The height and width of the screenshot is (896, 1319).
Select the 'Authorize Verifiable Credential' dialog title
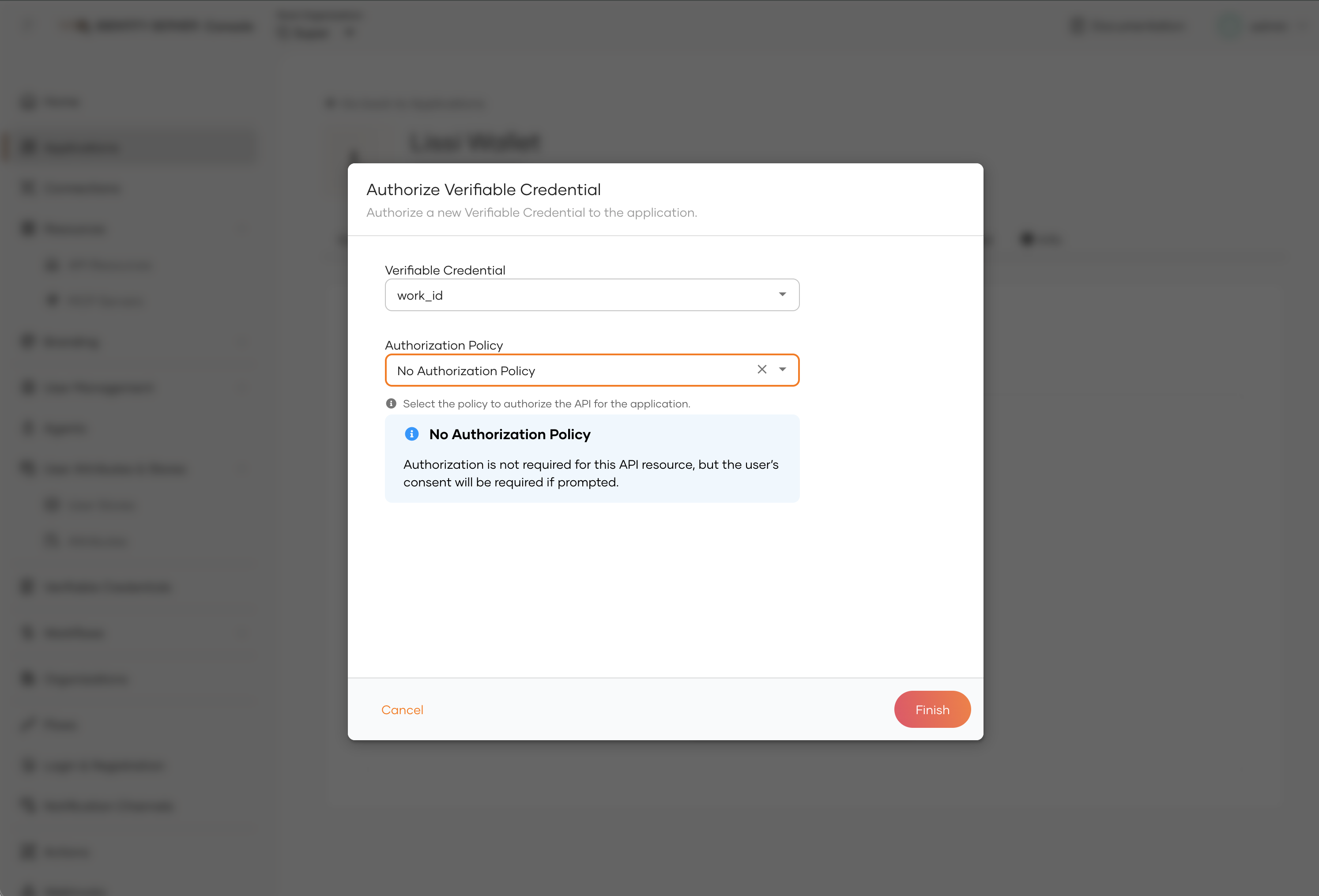(x=483, y=189)
